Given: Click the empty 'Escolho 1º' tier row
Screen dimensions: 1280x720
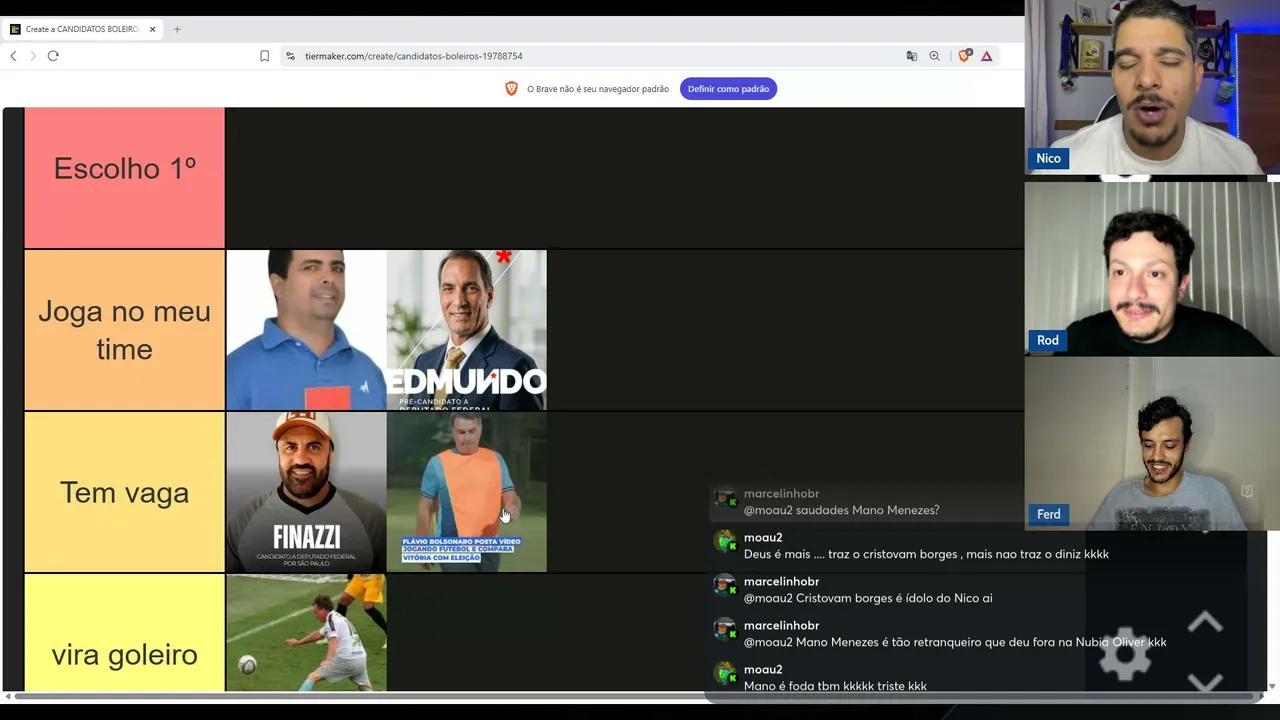Looking at the screenshot, I should point(625,178).
